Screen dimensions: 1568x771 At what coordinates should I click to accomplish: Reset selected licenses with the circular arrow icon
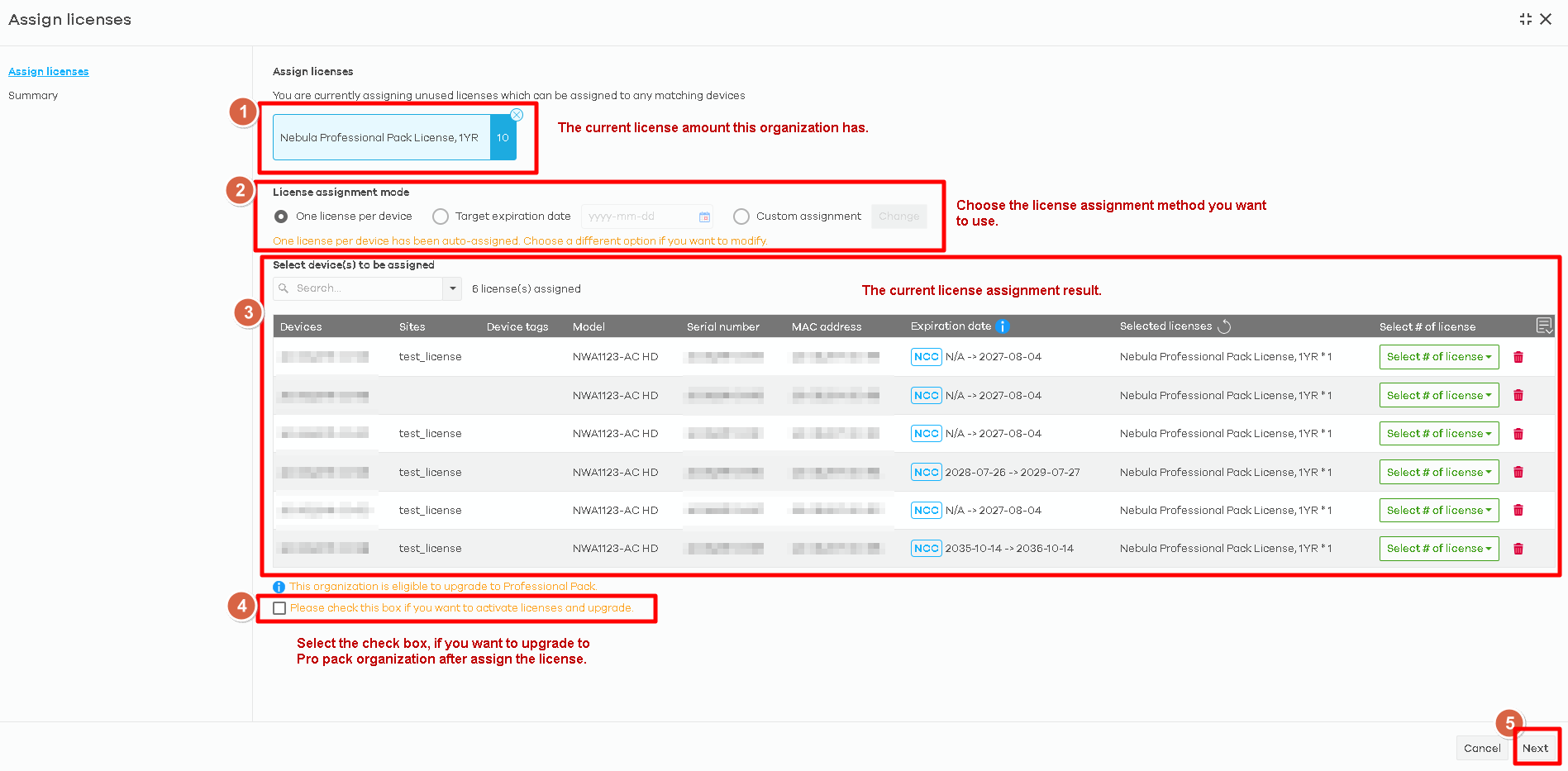point(1224,326)
